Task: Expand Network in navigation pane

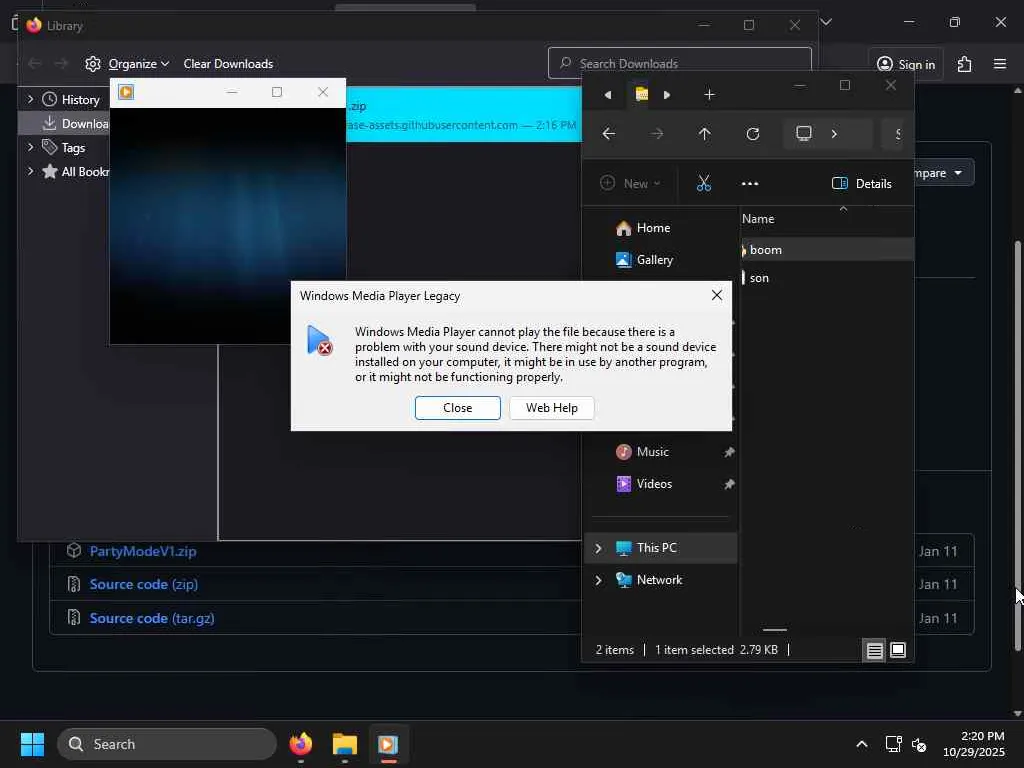Action: pos(598,580)
